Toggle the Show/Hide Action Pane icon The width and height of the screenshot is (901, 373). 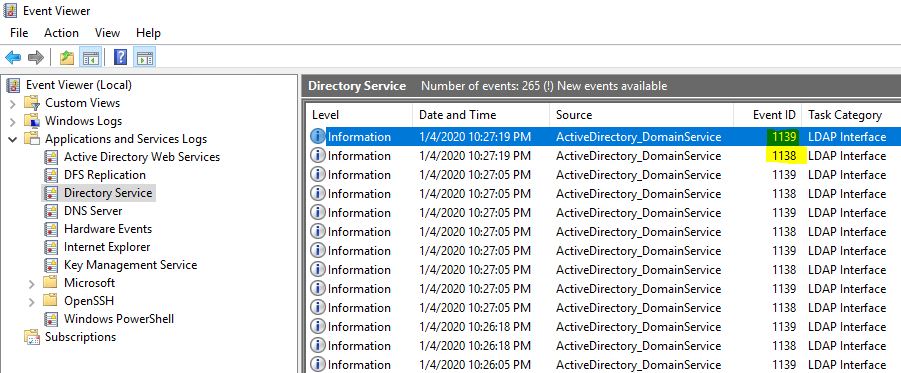[x=144, y=57]
